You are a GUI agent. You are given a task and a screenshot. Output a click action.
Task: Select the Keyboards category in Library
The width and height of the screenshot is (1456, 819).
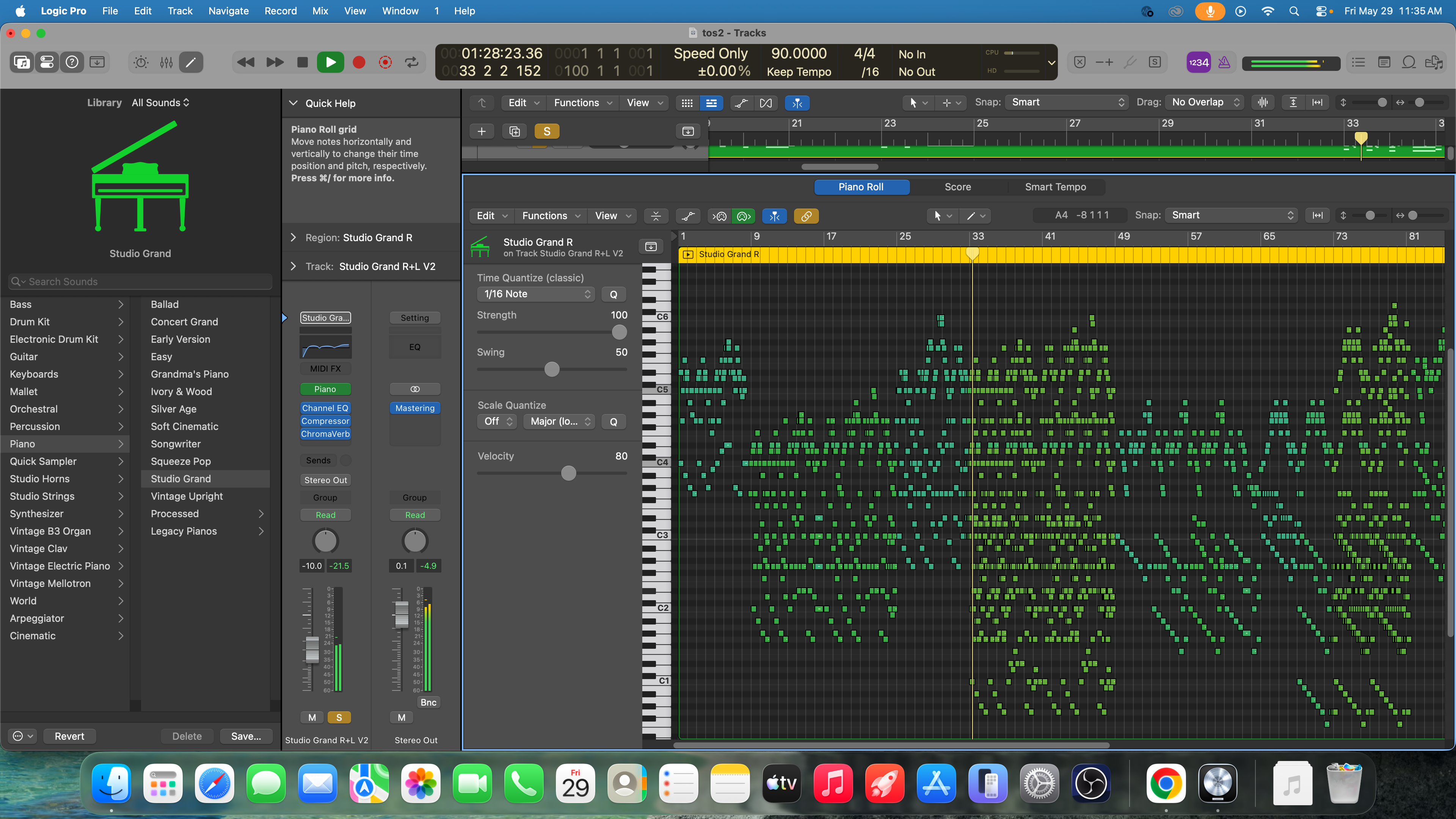pos(66,374)
